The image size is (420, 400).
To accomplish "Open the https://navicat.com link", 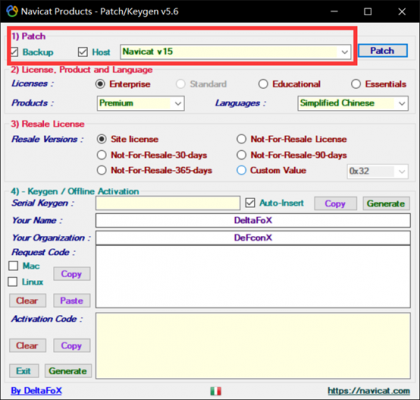I will pos(369,391).
